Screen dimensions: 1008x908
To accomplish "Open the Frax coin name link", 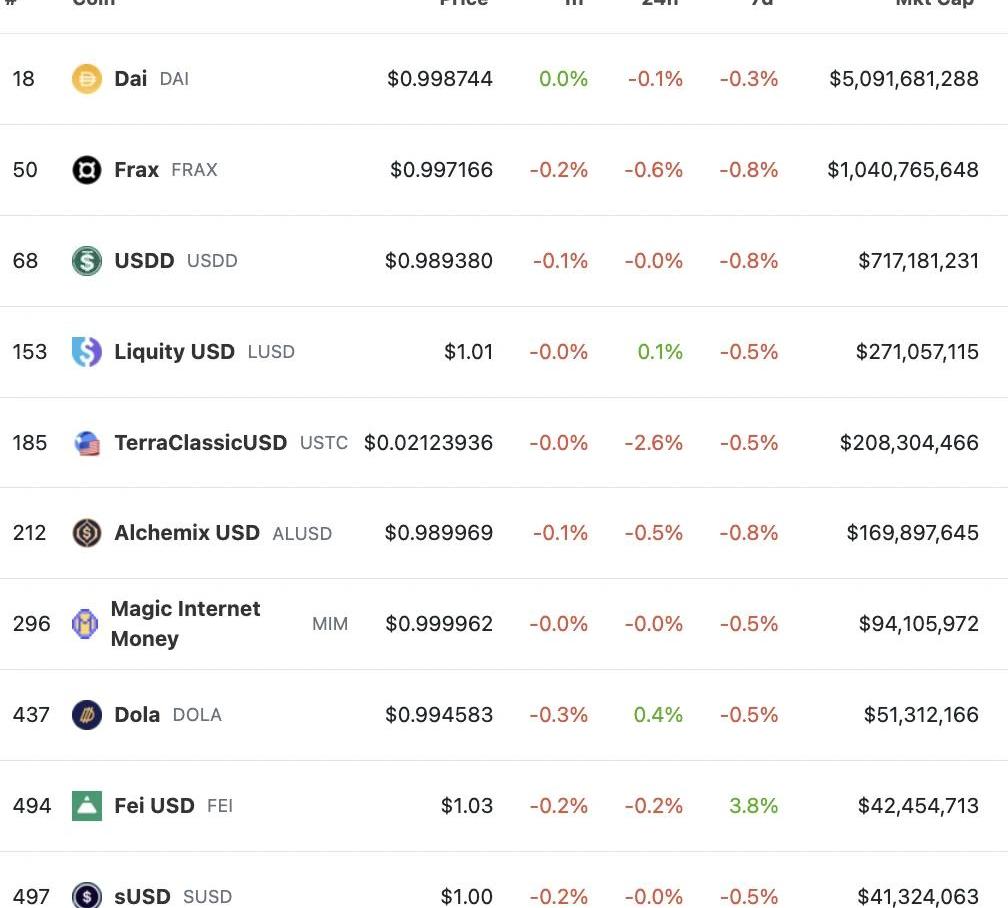I will [136, 170].
